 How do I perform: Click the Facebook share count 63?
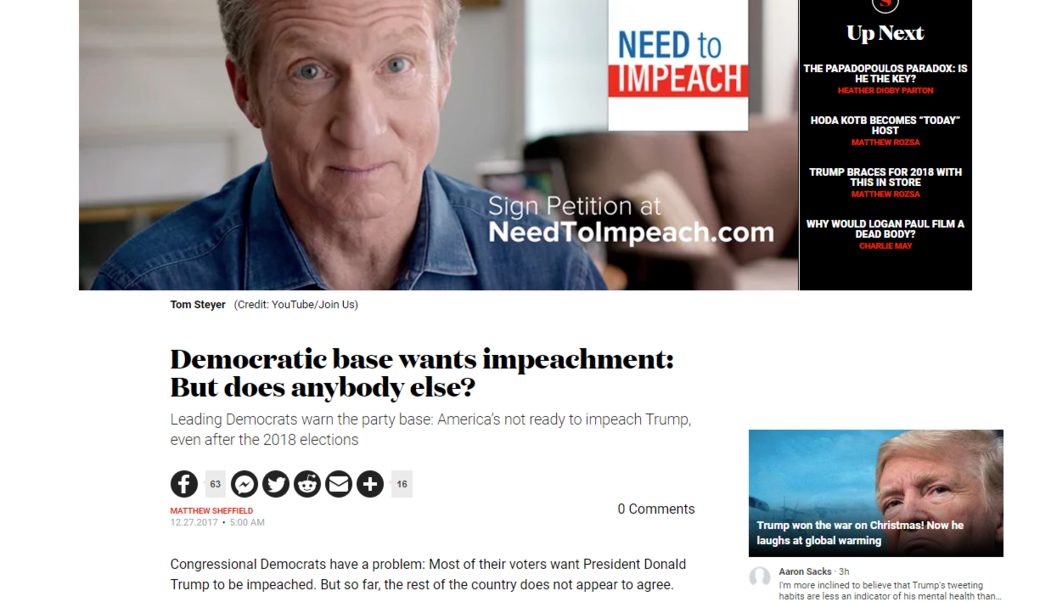point(215,484)
